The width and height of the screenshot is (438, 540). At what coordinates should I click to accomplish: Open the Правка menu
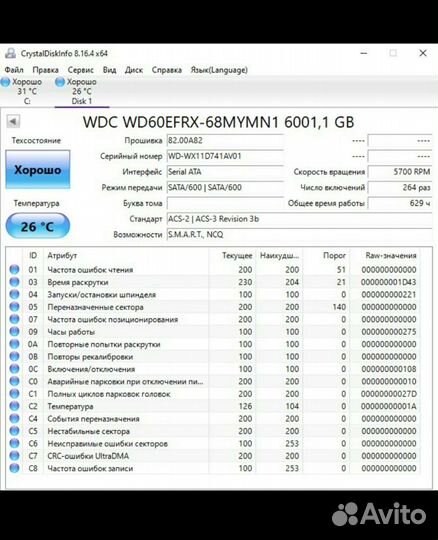(45, 70)
